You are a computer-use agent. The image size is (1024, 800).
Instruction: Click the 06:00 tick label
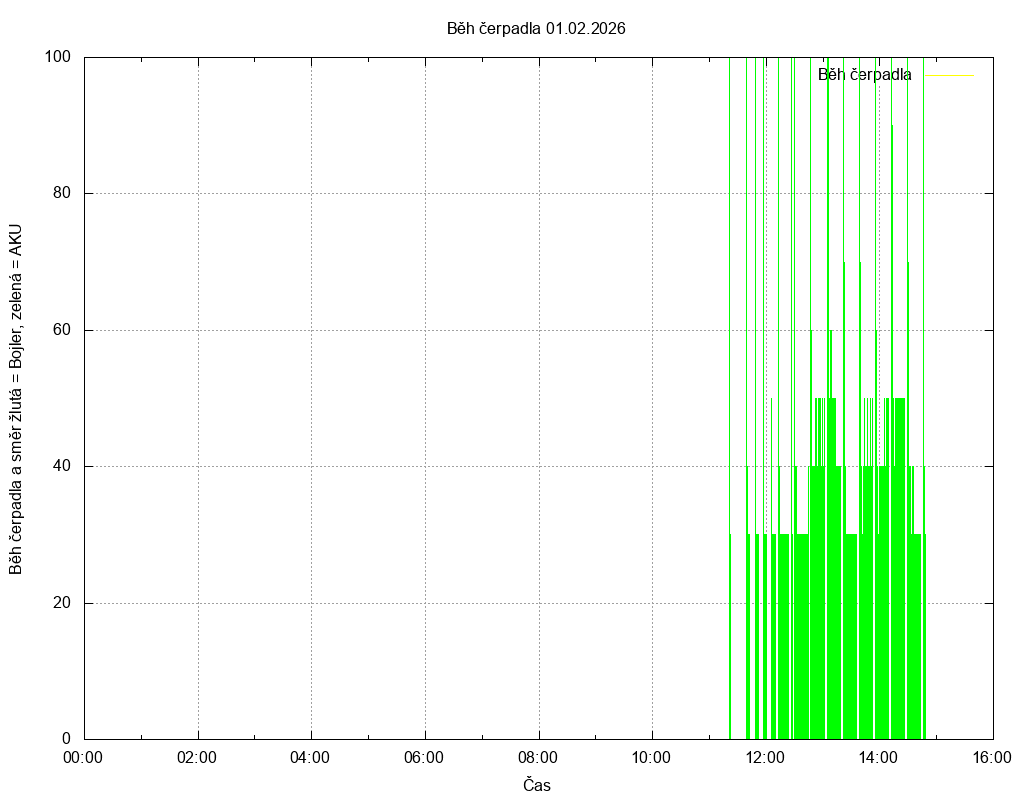click(x=425, y=757)
